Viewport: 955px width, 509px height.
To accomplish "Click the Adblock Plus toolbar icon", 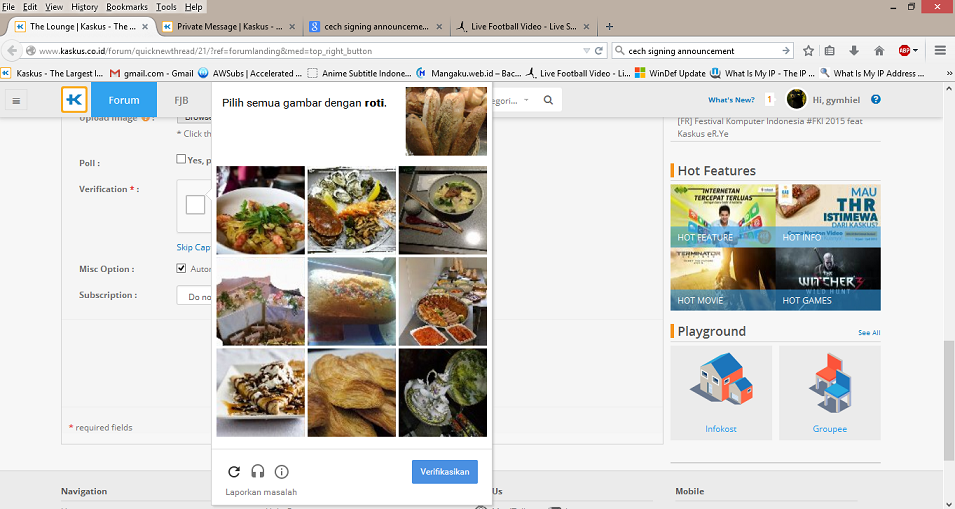I will point(904,51).
